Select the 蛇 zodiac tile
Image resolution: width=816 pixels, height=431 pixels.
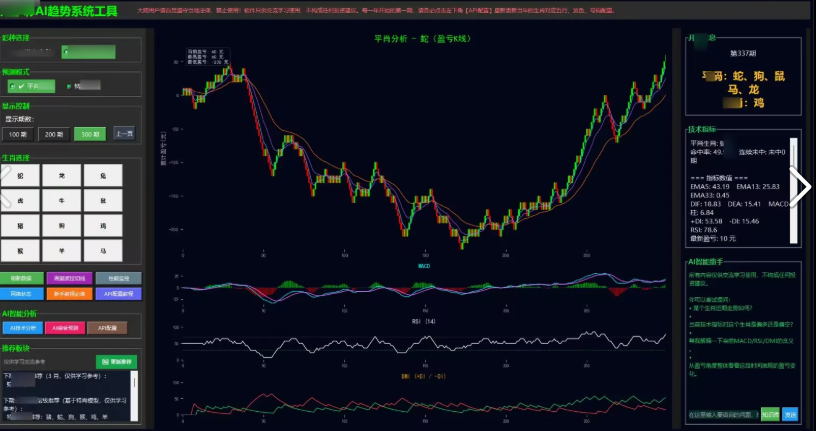[x=20, y=175]
